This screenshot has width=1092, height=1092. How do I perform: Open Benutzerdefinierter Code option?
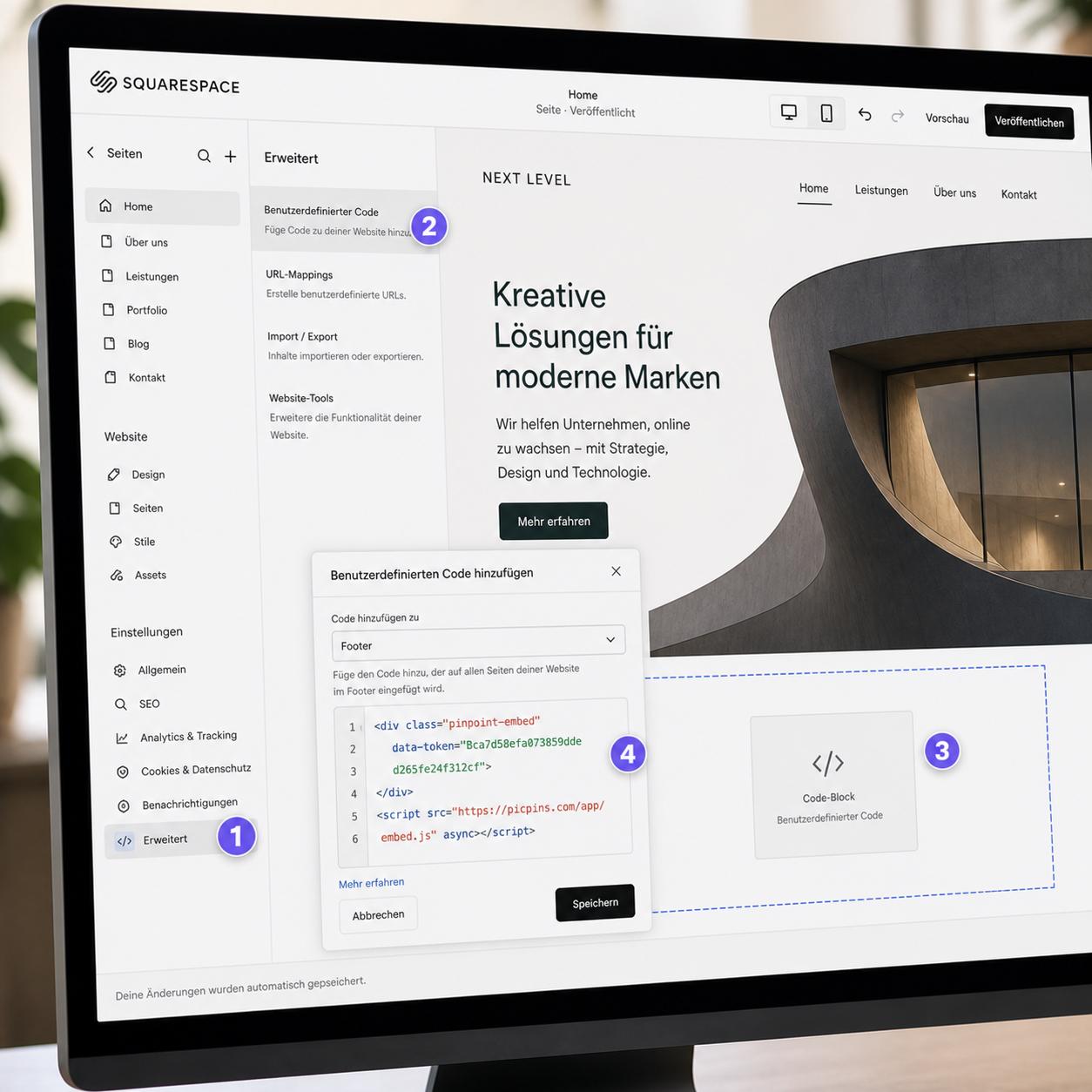(x=344, y=220)
